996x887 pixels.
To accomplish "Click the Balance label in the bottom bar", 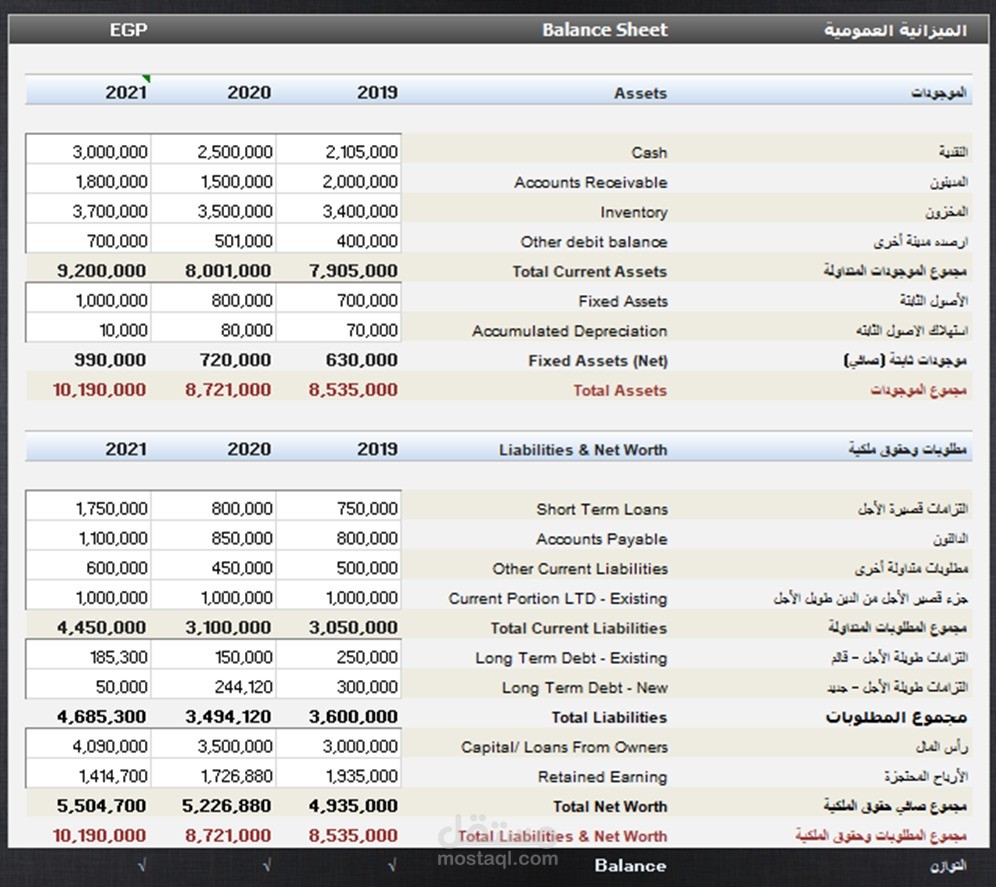I will coord(630,865).
